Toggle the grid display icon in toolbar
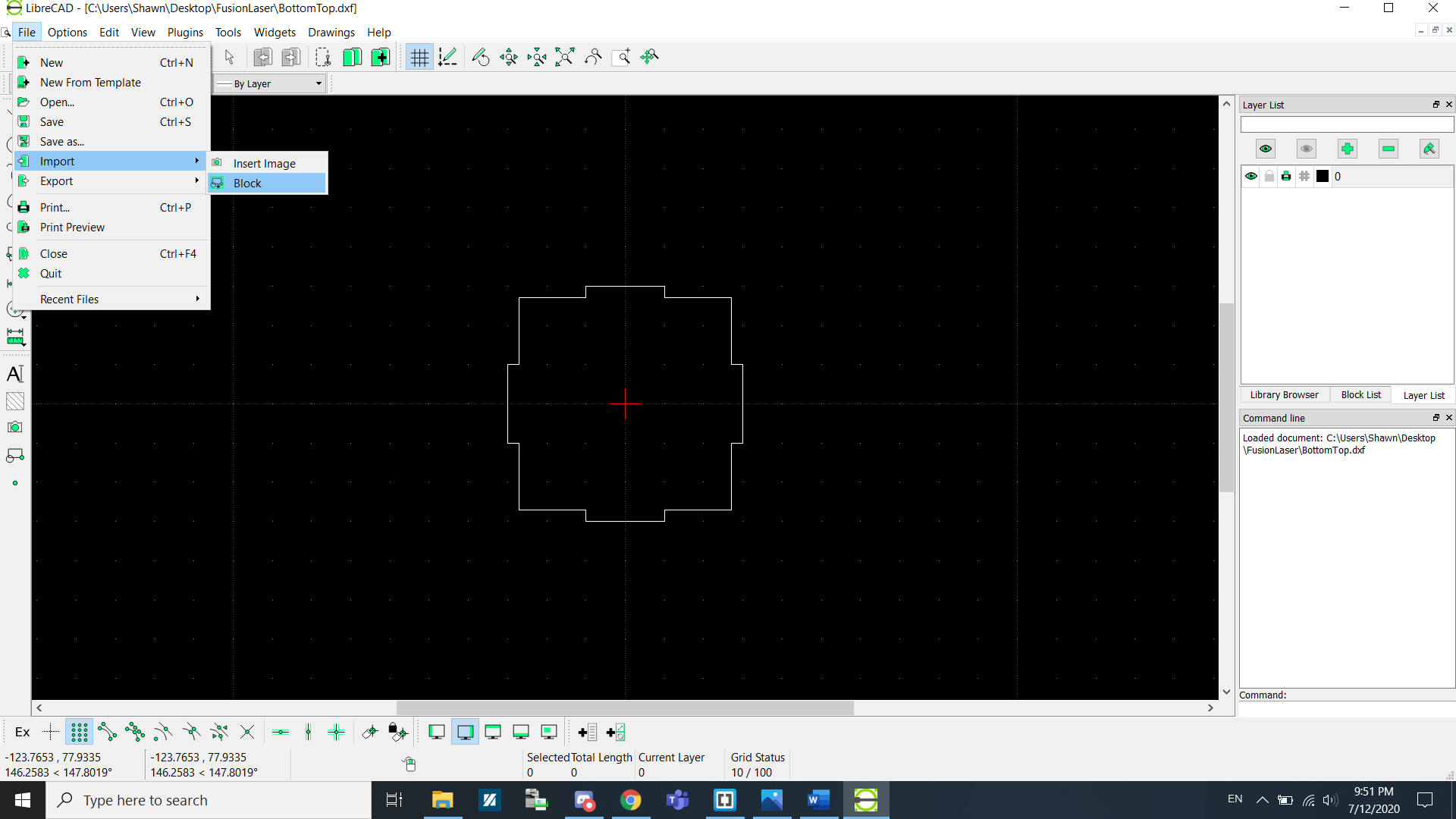This screenshot has height=819, width=1456. [419, 57]
